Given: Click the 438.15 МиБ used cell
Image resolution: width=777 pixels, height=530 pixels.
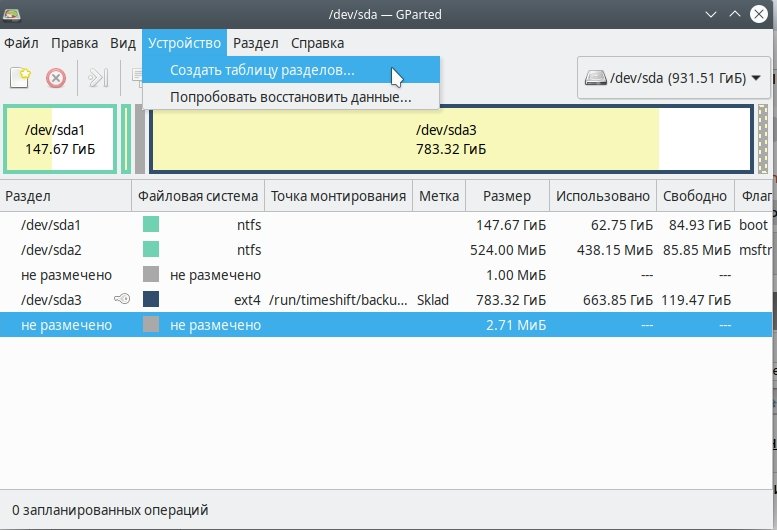Looking at the screenshot, I should point(614,250).
